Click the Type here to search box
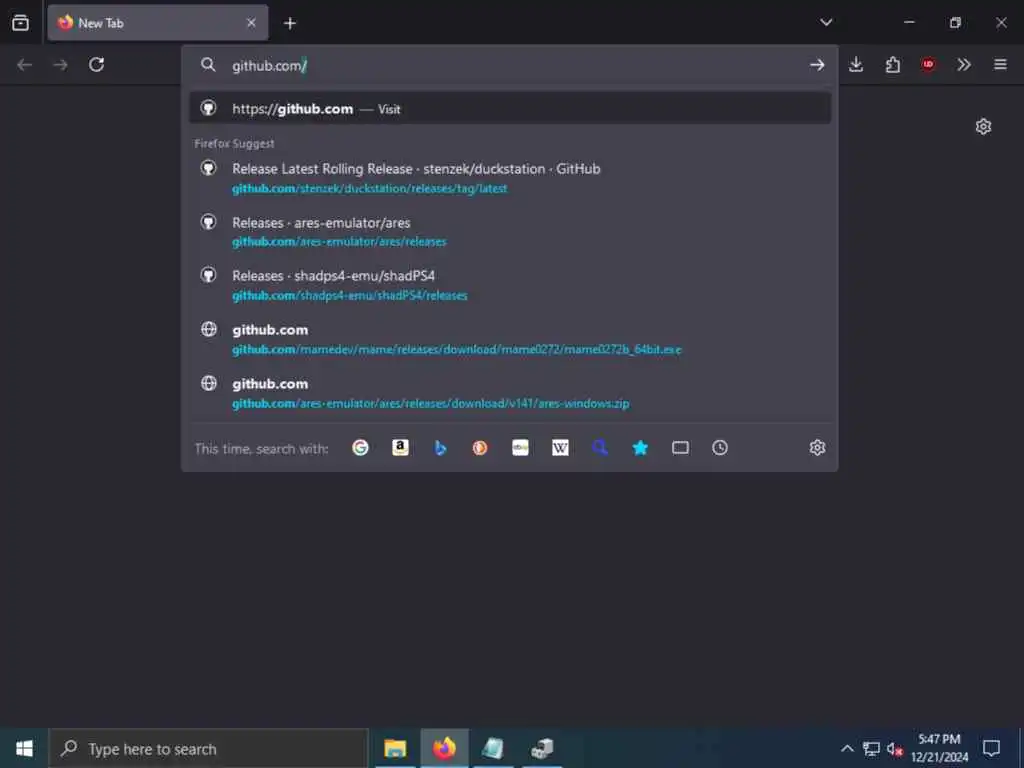 coord(209,748)
